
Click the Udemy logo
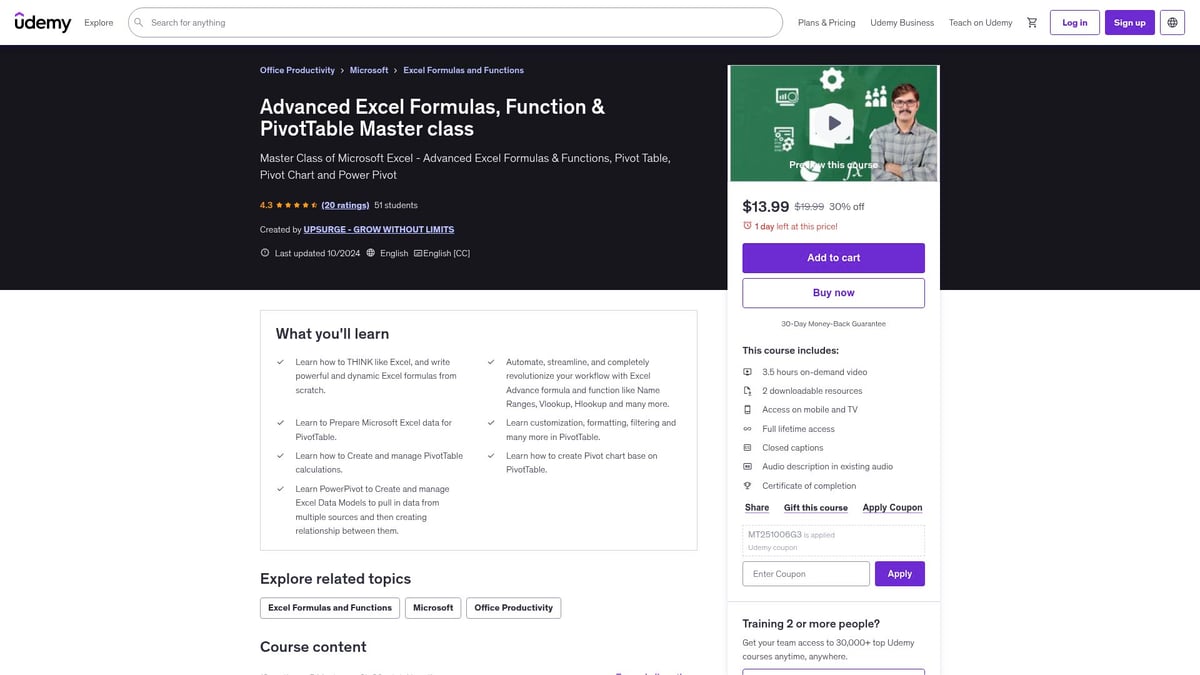tap(43, 22)
